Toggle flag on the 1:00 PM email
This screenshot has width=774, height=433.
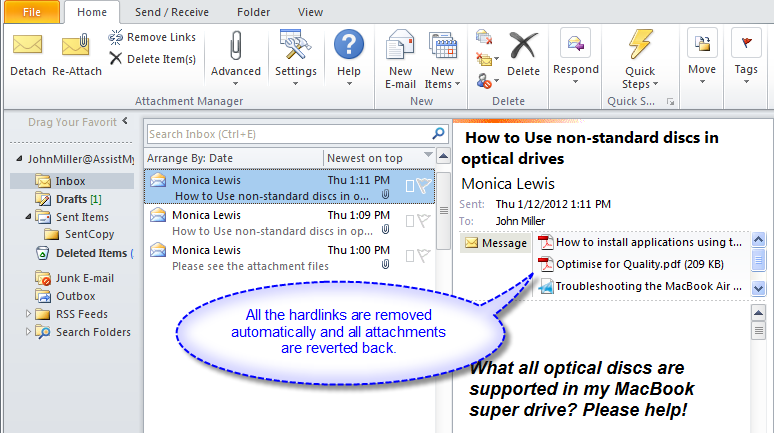click(424, 256)
